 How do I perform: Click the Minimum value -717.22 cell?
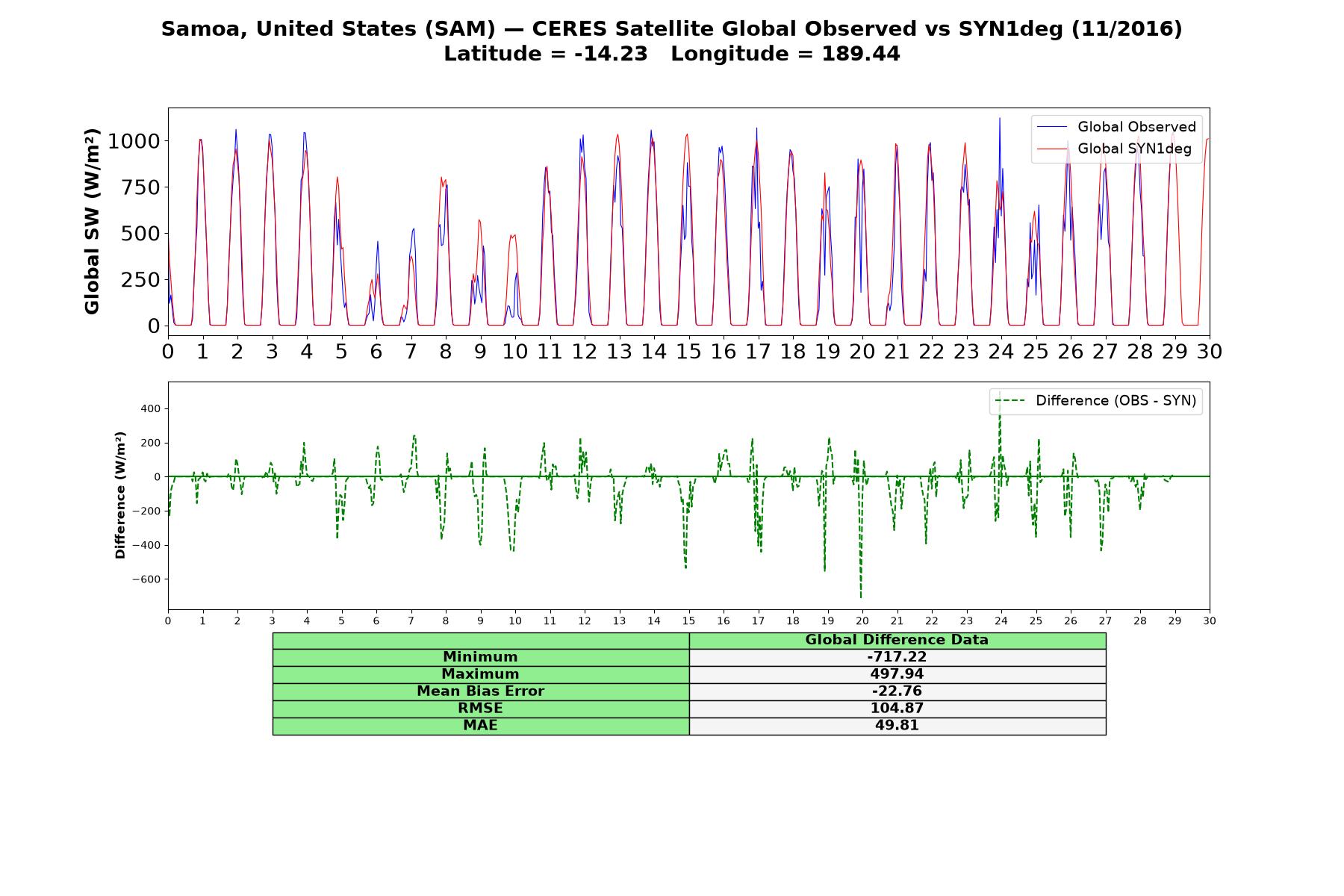point(897,657)
